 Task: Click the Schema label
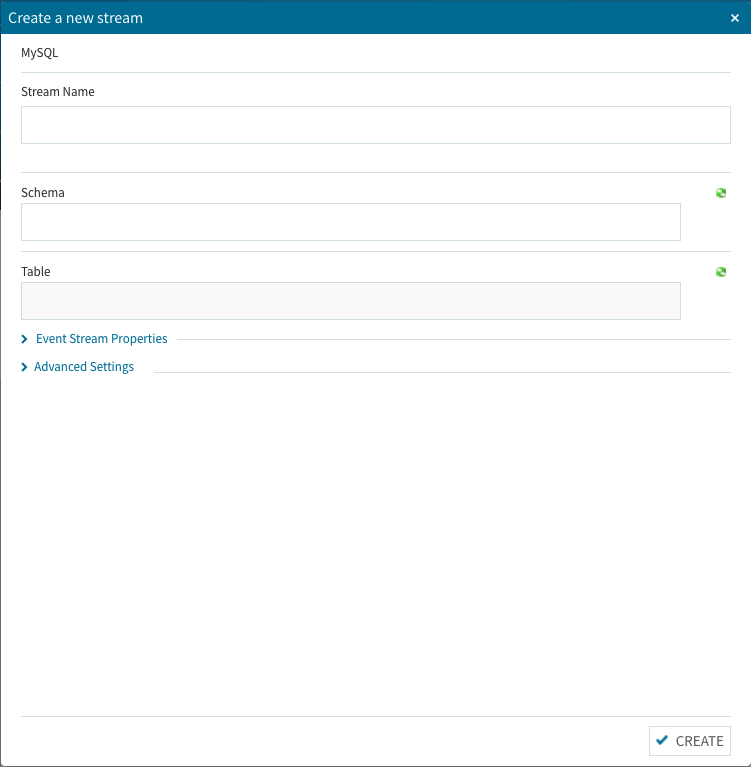tap(43, 193)
